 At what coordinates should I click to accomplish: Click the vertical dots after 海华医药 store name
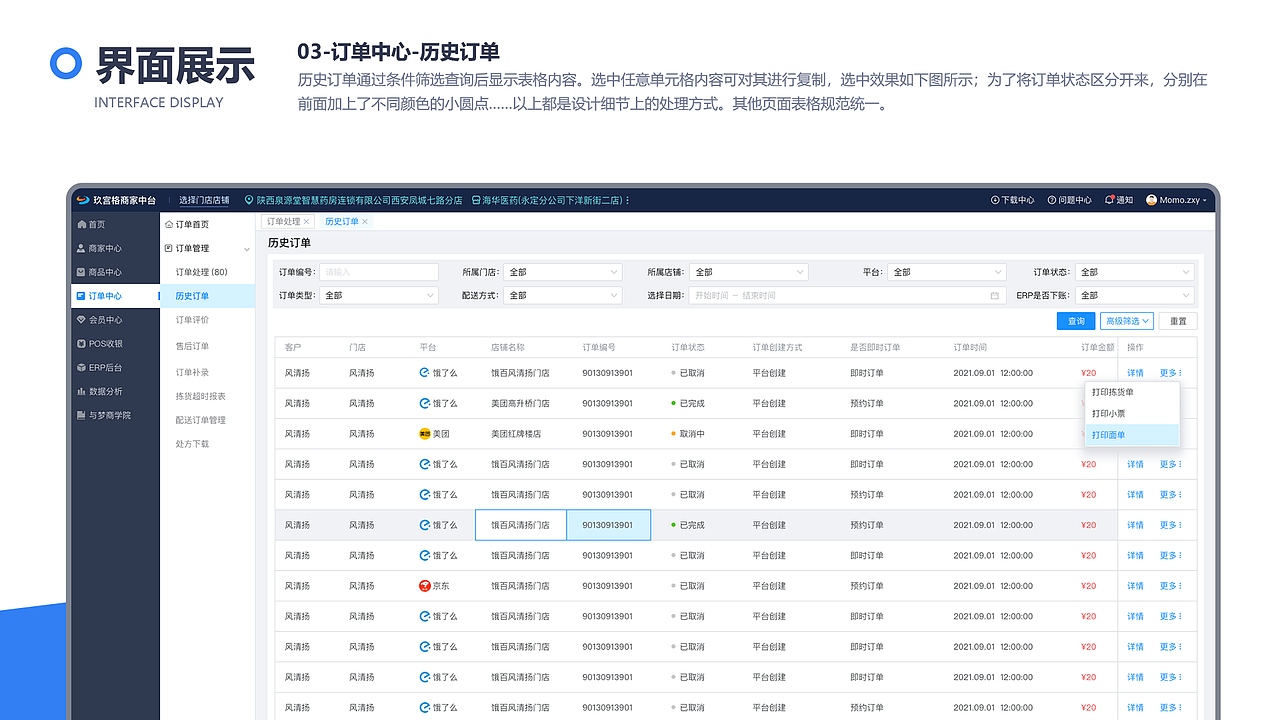click(x=627, y=200)
